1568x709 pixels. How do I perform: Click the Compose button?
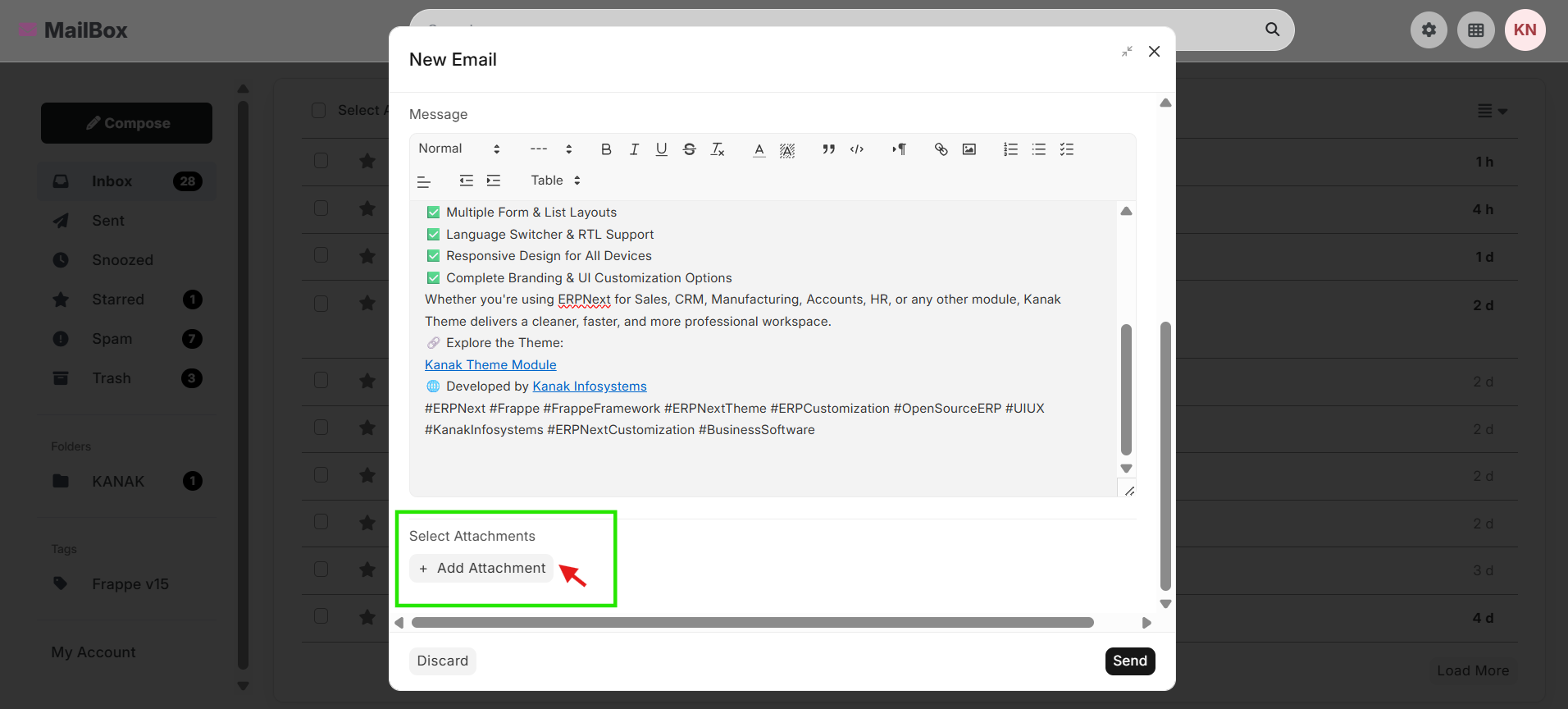[126, 123]
